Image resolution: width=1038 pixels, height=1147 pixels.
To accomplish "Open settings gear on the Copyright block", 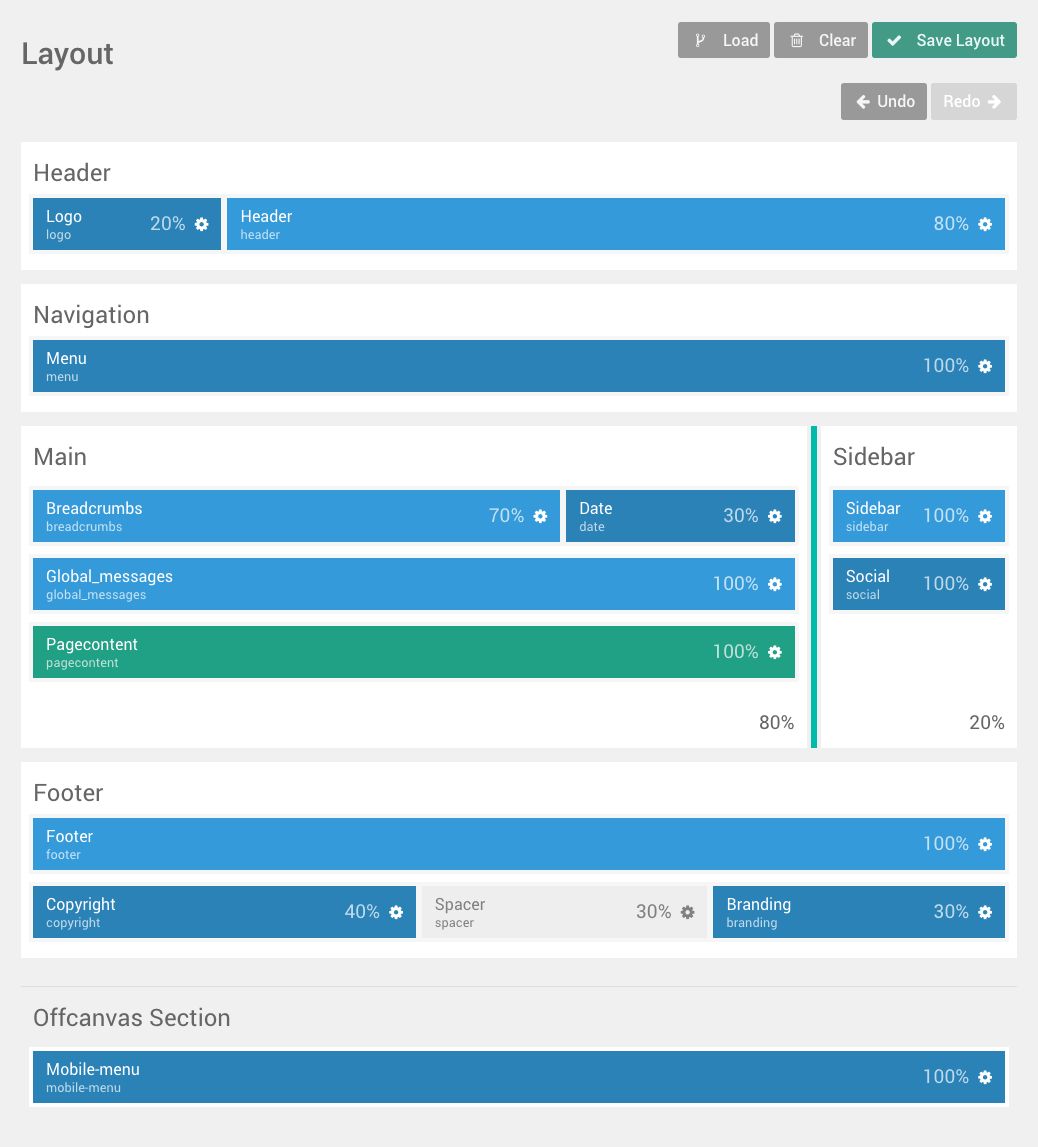I will [x=395, y=912].
